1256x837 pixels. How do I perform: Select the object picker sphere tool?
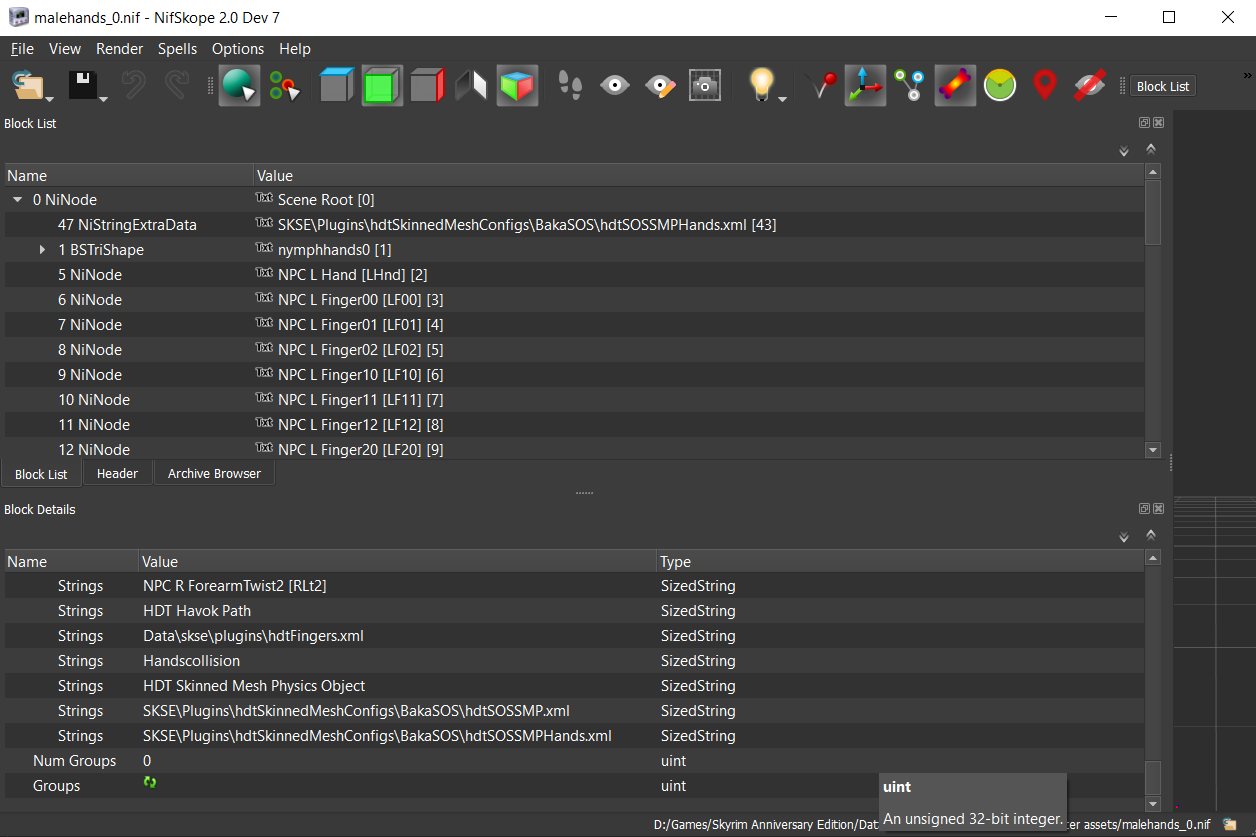click(x=239, y=86)
